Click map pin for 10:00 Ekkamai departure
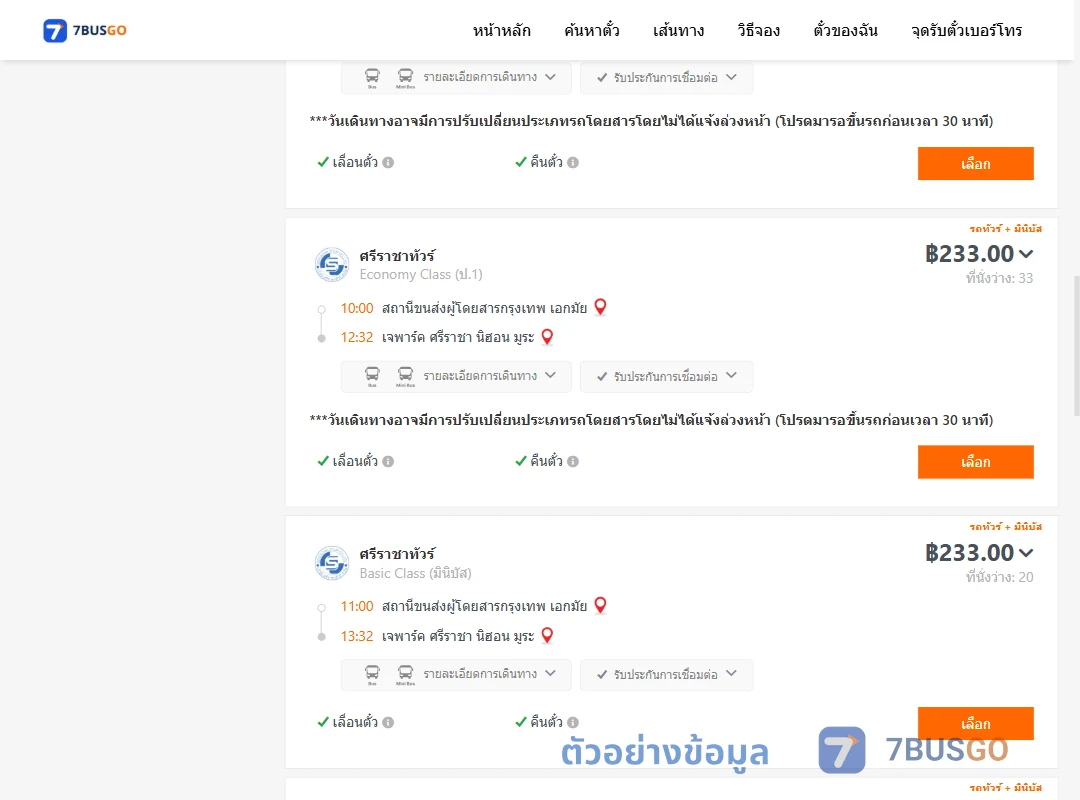This screenshot has width=1080, height=800. click(x=600, y=307)
